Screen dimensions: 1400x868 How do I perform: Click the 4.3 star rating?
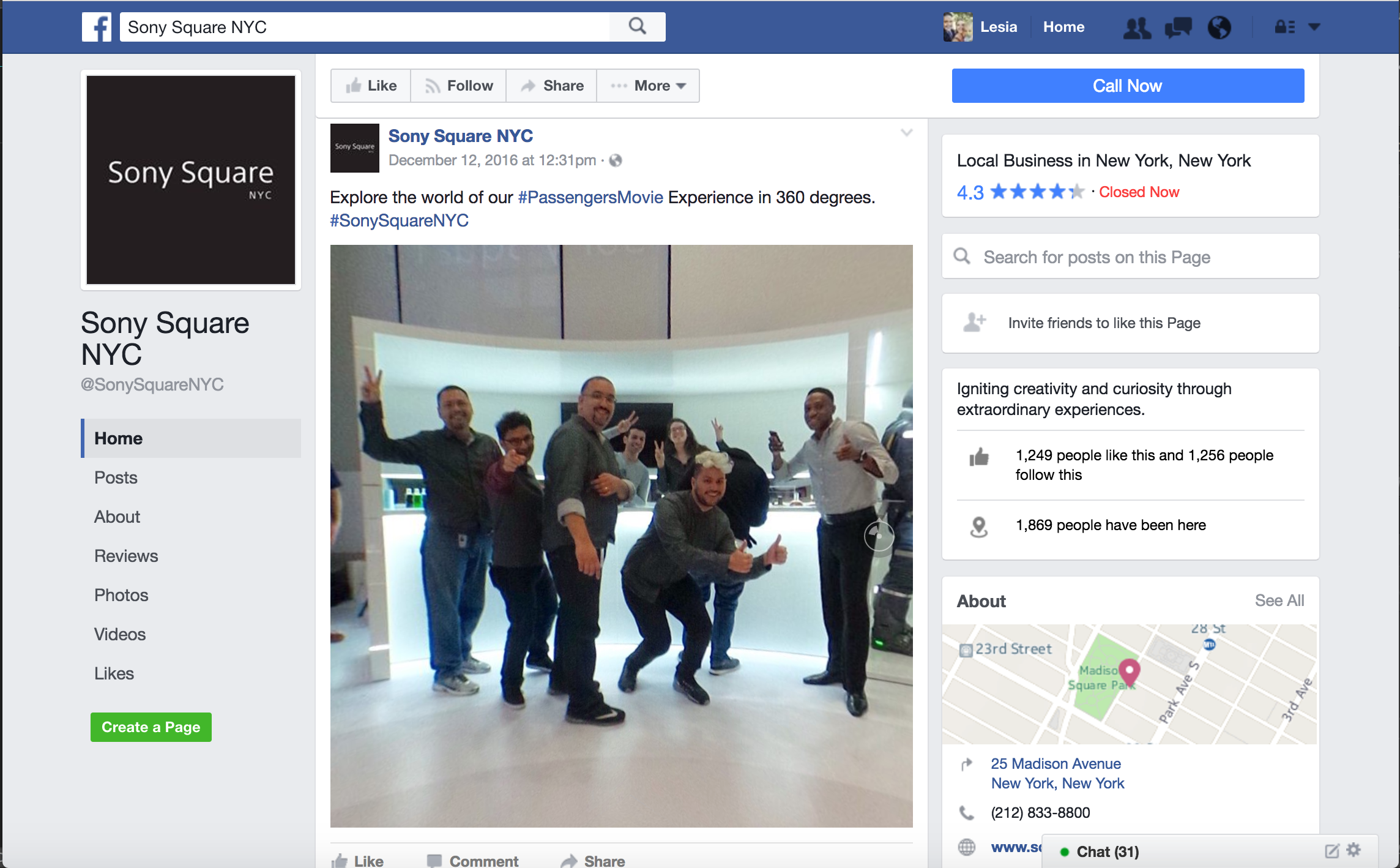click(1020, 192)
